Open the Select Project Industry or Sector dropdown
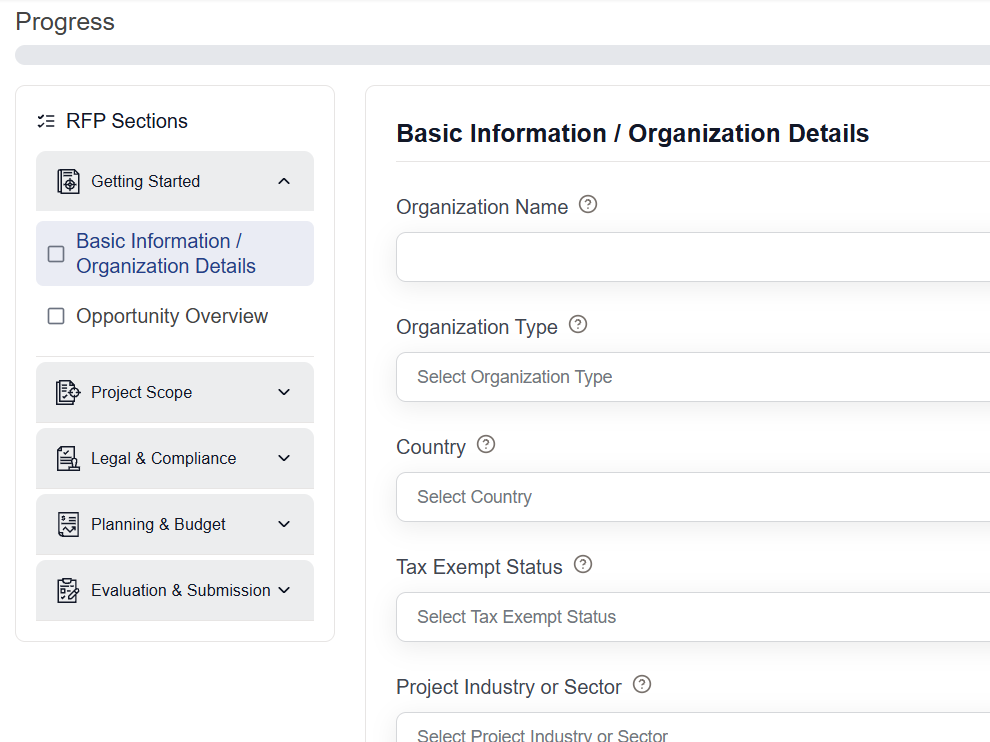This screenshot has width=990, height=742. [x=693, y=727]
